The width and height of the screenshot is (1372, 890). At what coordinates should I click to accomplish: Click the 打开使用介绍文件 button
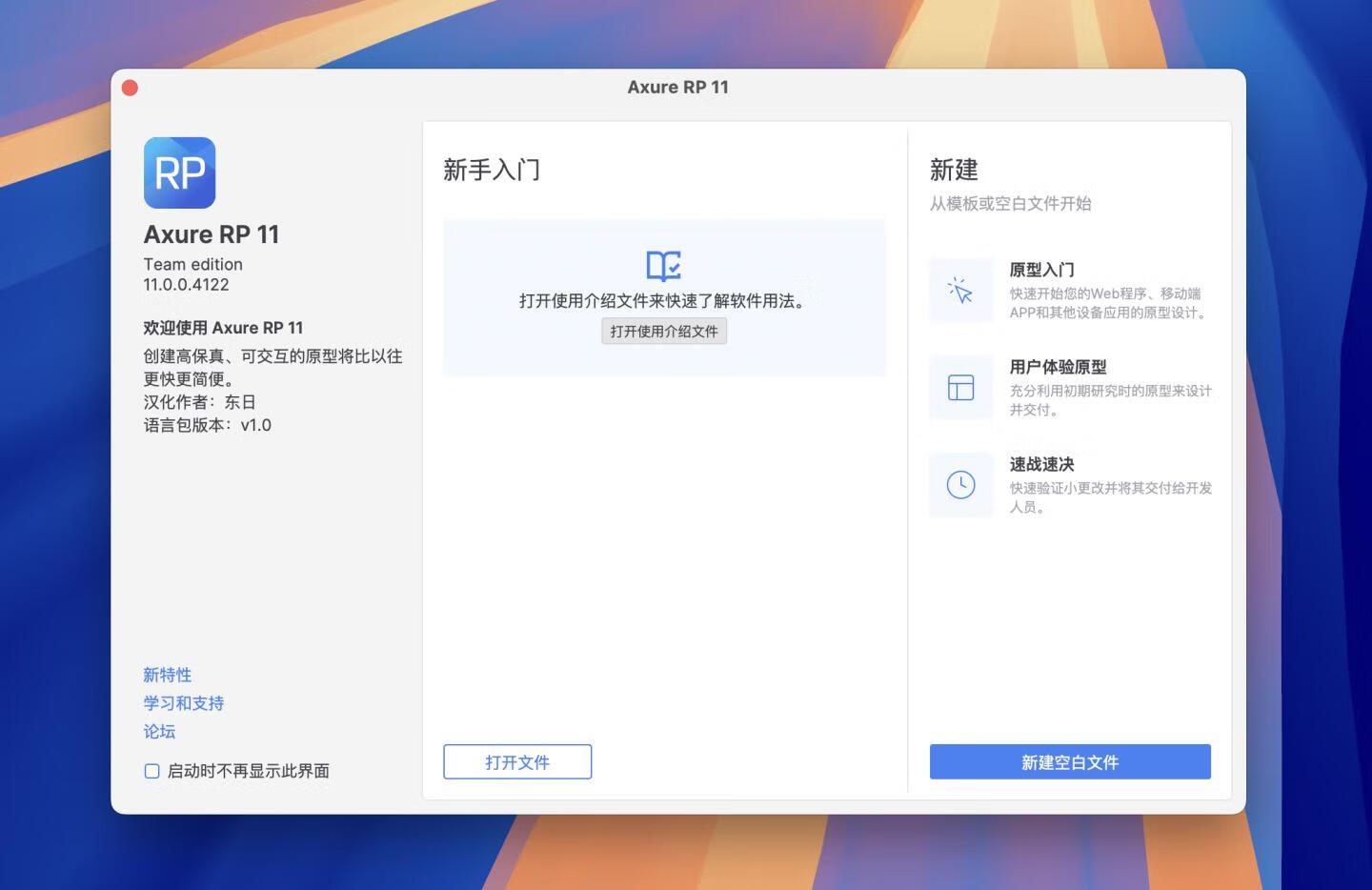(663, 331)
